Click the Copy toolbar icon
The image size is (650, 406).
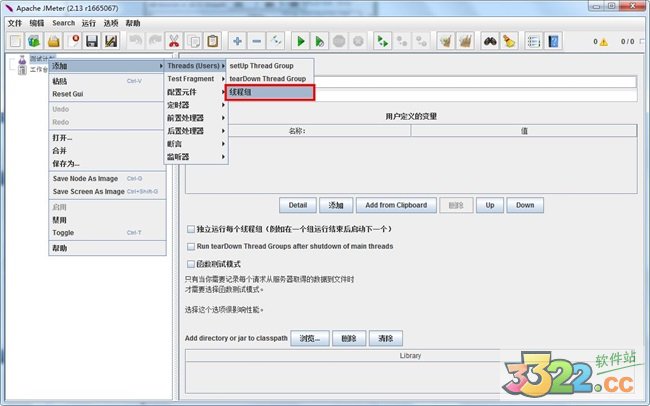pos(193,41)
